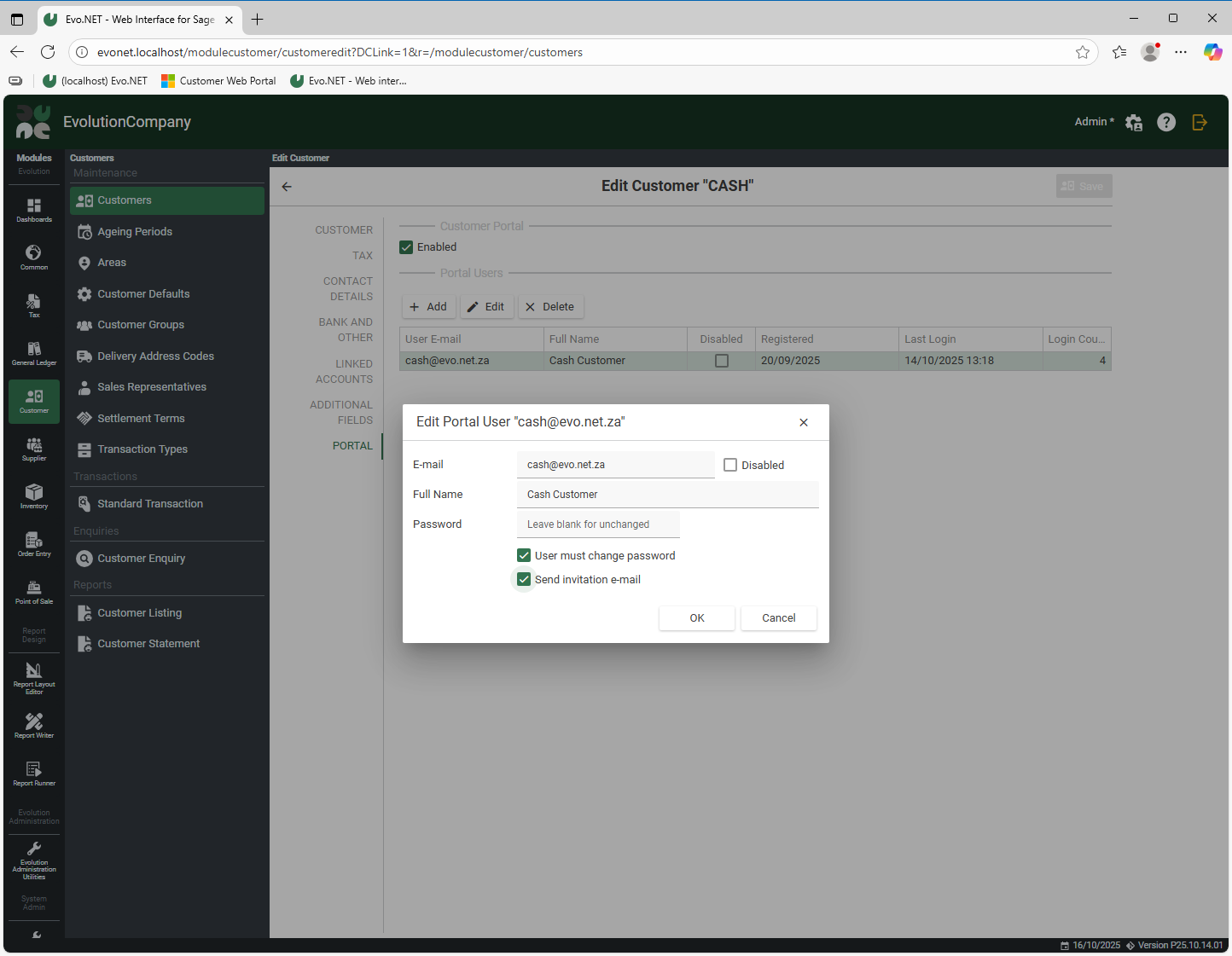This screenshot has width=1232, height=956.
Task: Select the Inventory module icon
Action: coord(34,496)
